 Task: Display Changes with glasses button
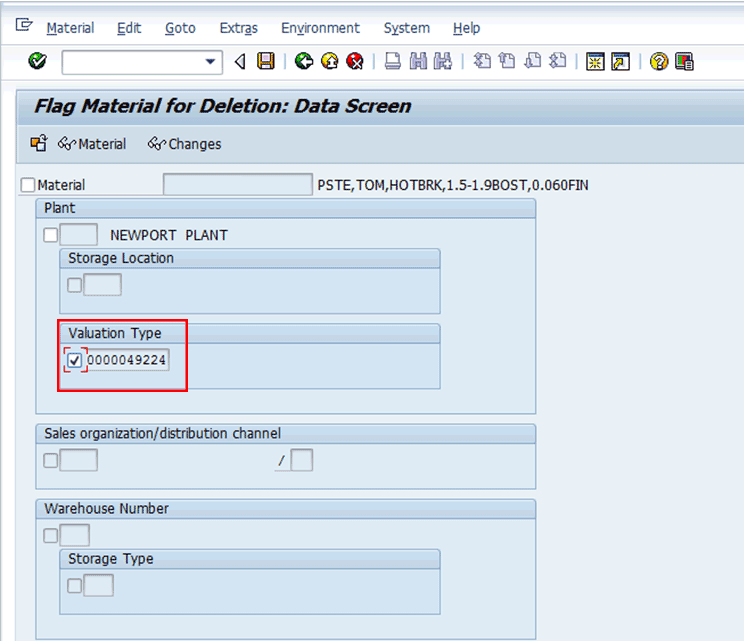point(185,144)
